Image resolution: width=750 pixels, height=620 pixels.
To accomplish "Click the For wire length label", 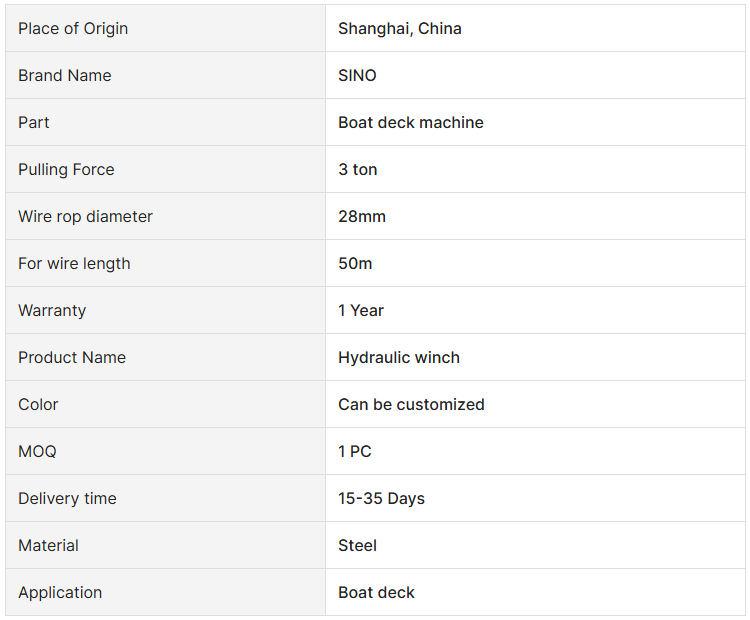I will [74, 263].
